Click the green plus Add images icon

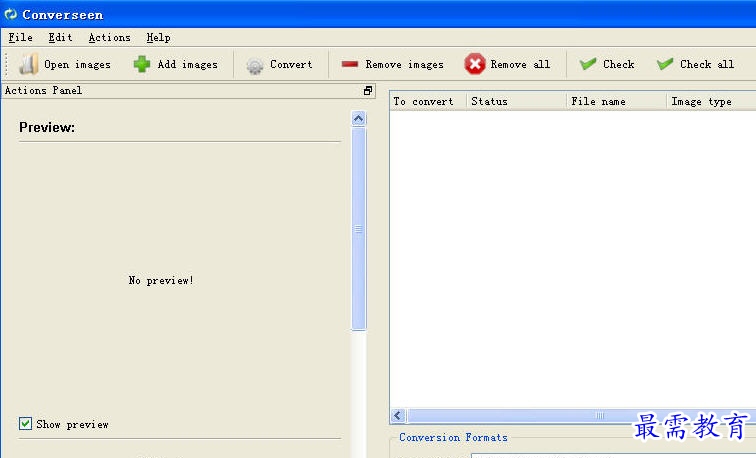142,64
